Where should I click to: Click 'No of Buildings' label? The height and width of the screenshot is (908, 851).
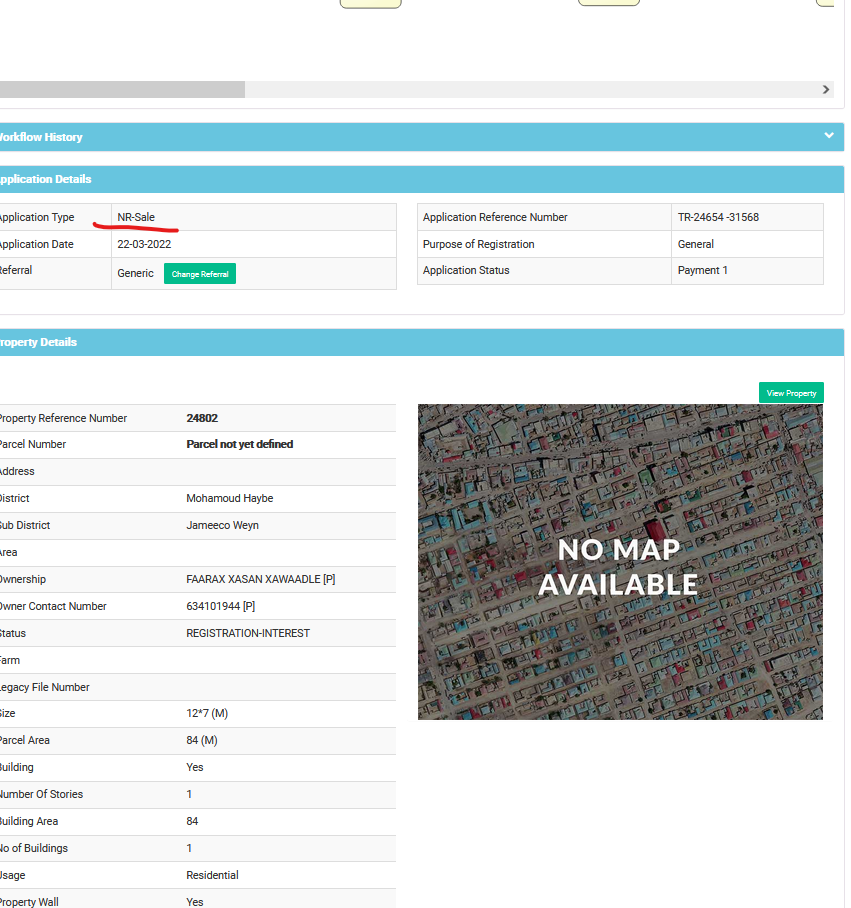(x=34, y=848)
